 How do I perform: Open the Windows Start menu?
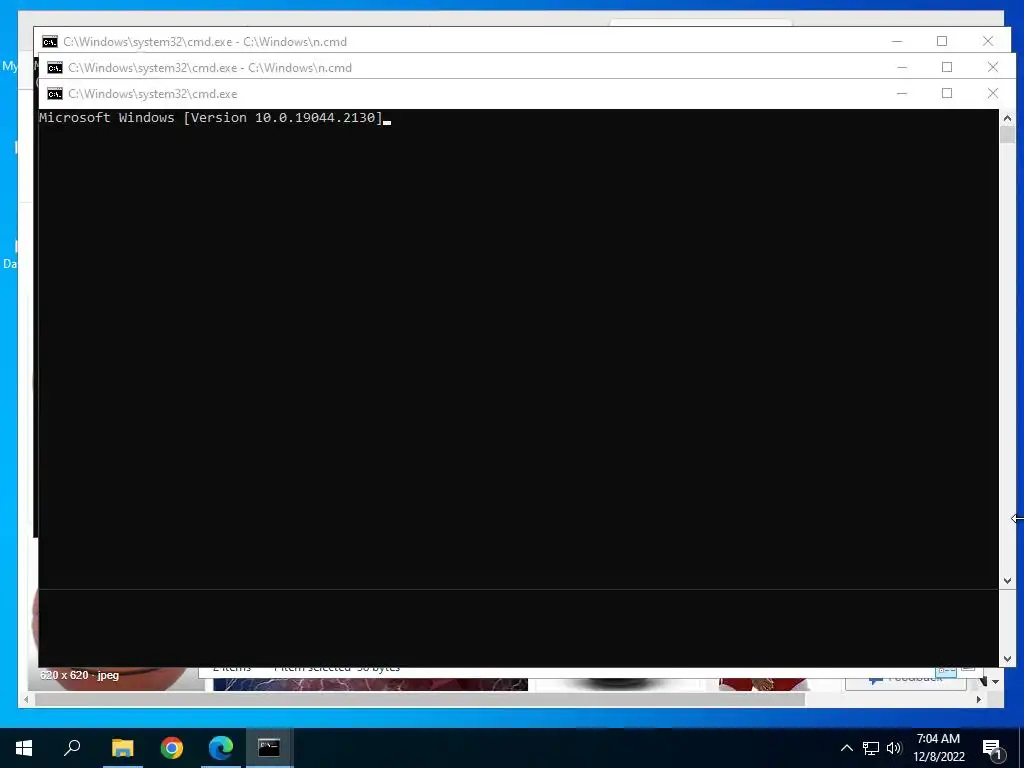click(x=24, y=747)
